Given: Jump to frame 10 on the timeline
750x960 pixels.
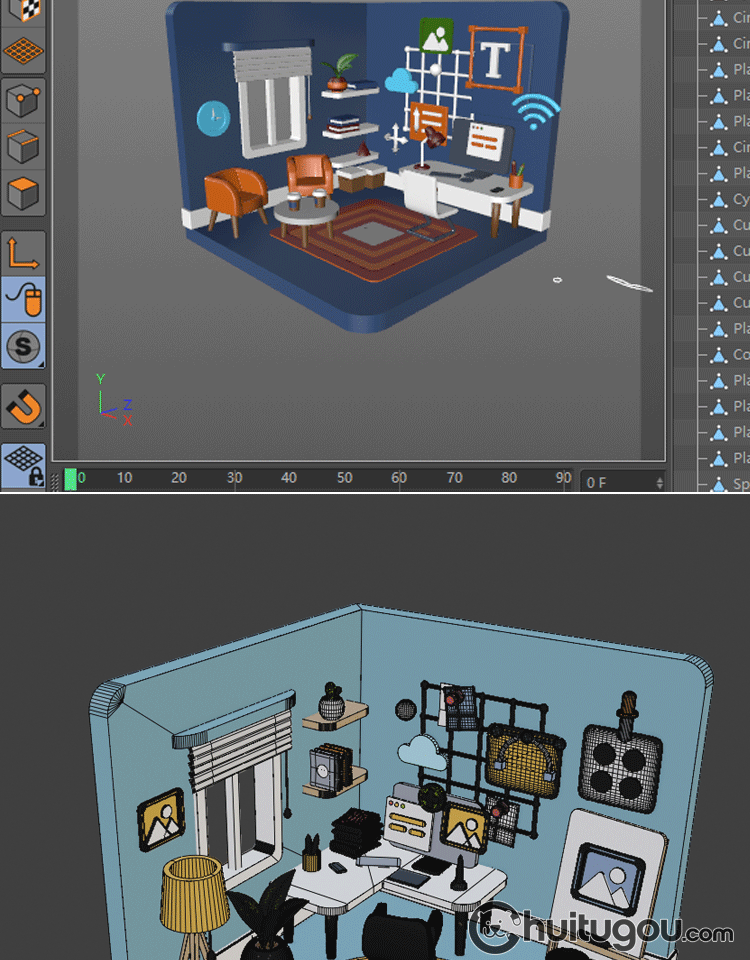Looking at the screenshot, I should point(124,478).
